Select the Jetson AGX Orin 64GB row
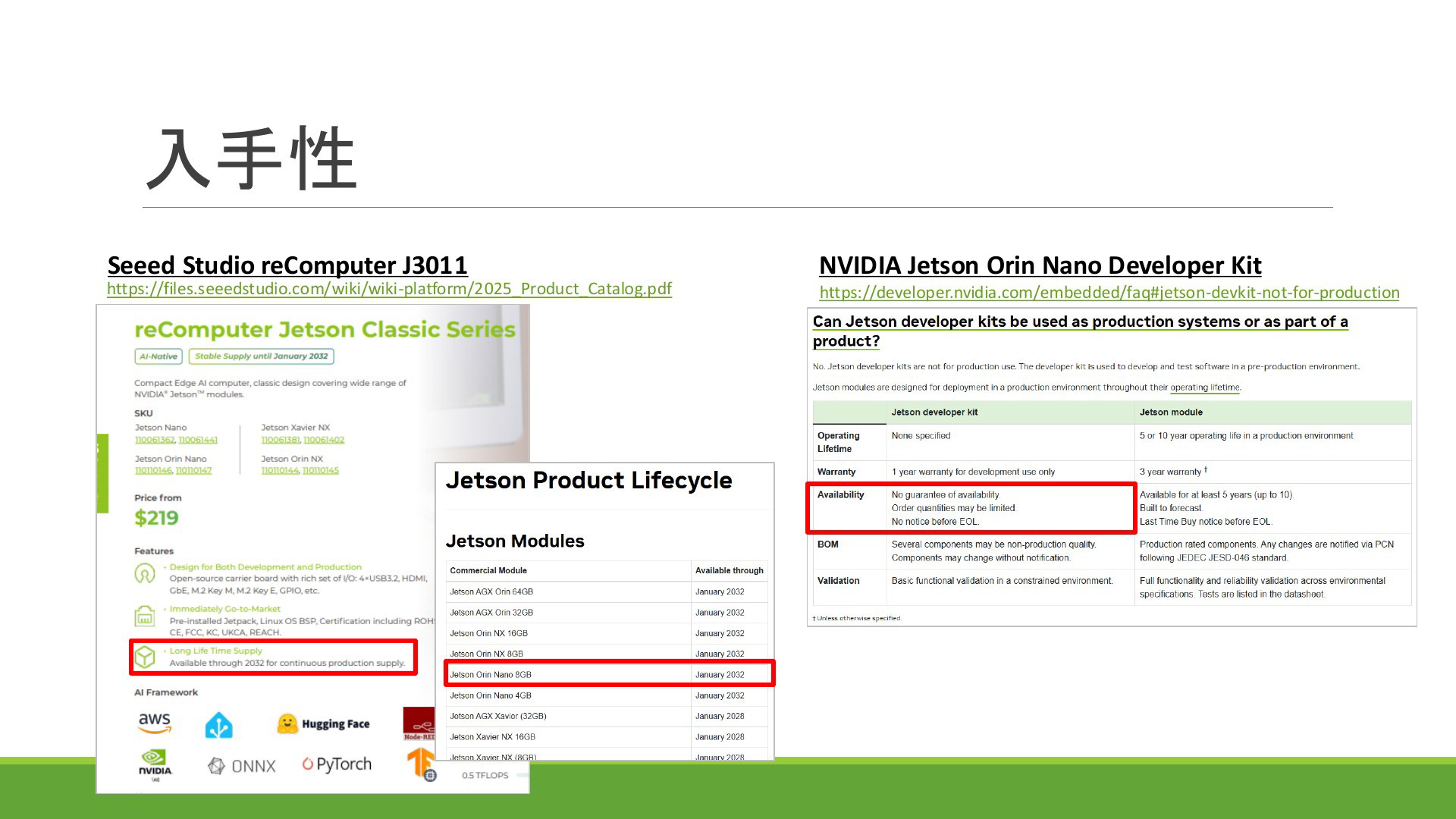Screen dimensions: 1456x819 pyautogui.click(x=607, y=592)
